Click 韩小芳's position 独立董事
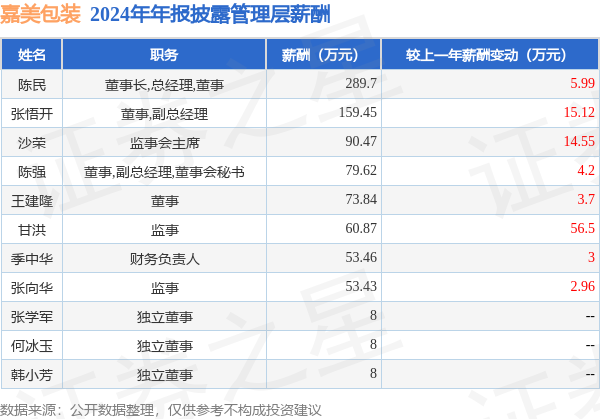This screenshot has width=600, height=419. [x=164, y=375]
